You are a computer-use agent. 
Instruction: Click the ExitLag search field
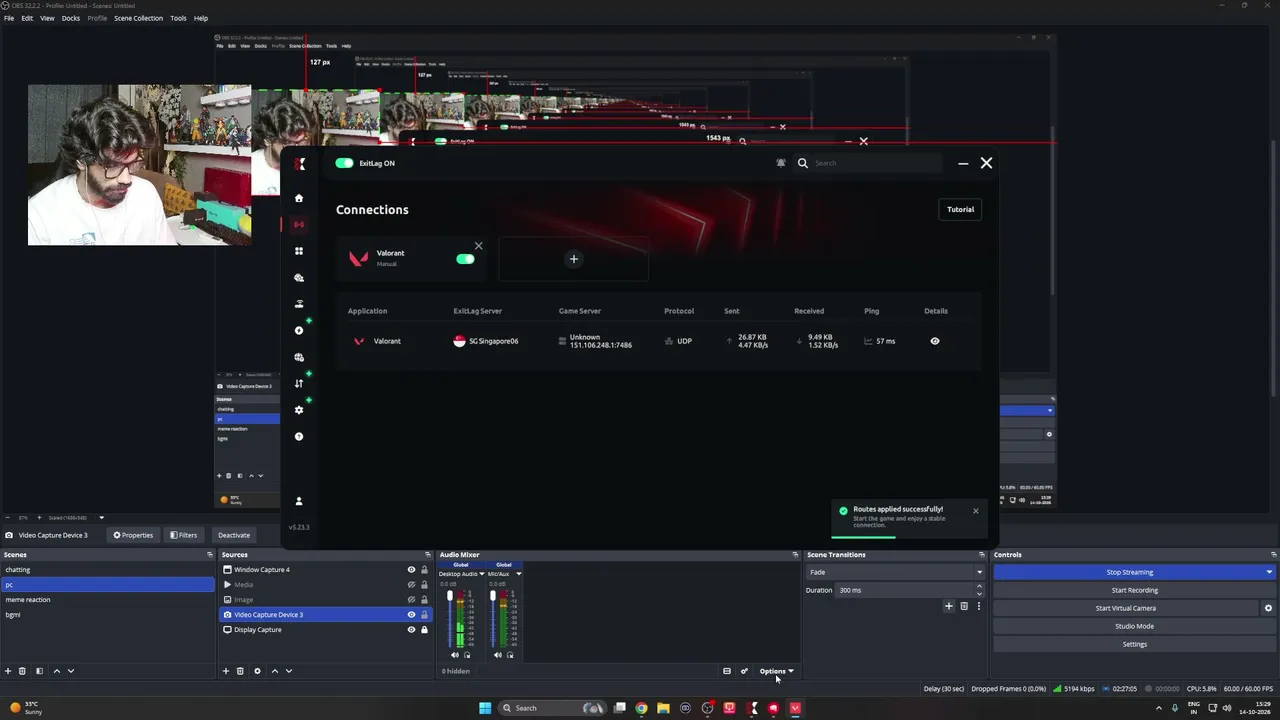point(870,163)
